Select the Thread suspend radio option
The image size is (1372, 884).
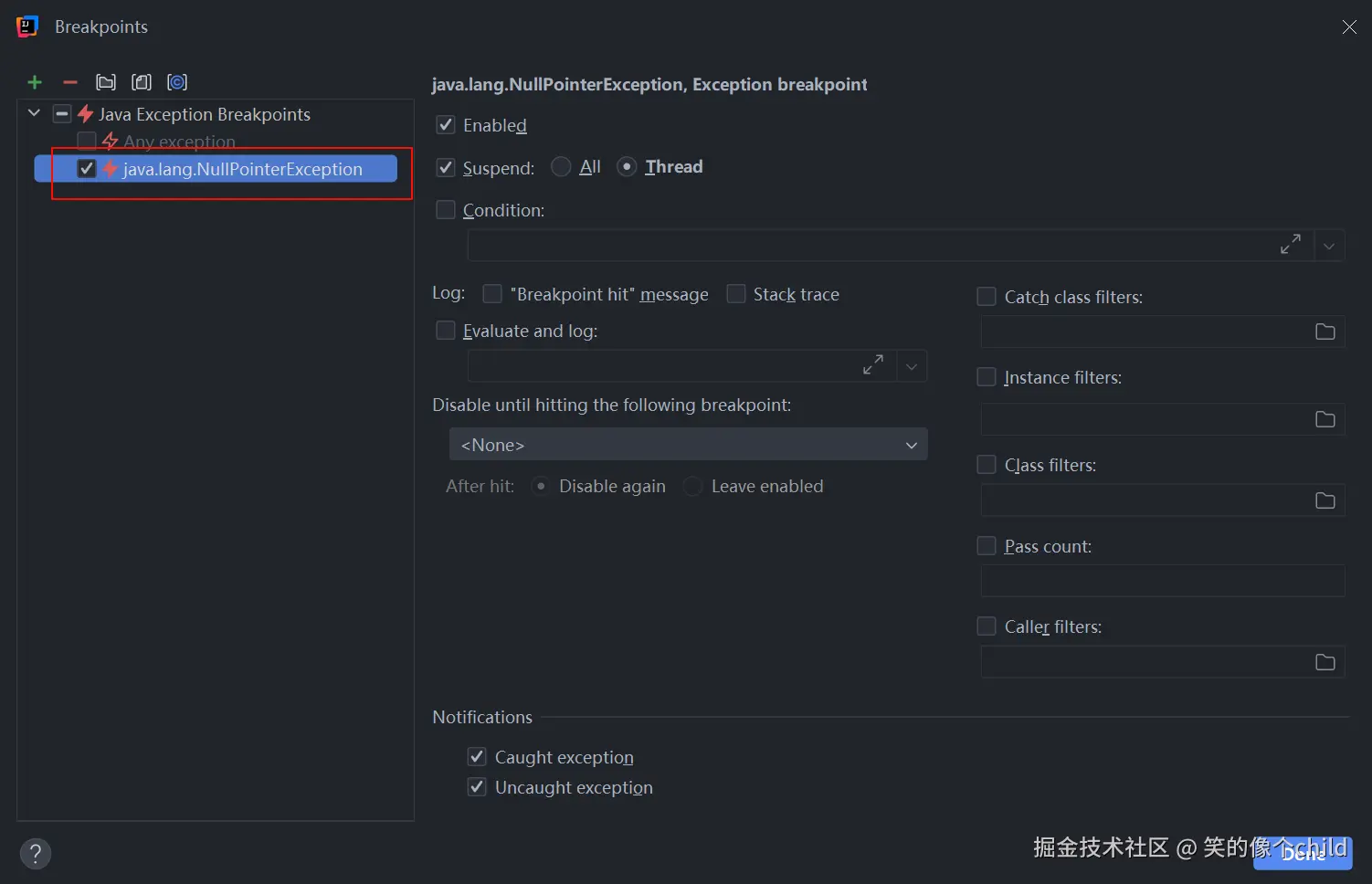click(x=627, y=167)
